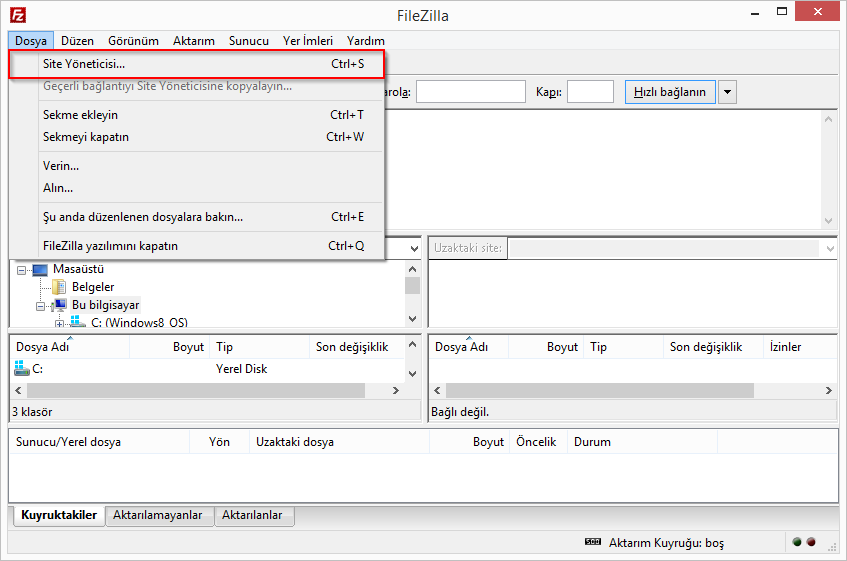Open the local site path dropdown arrow
Viewport: 847px width, 561px height.
[414, 248]
